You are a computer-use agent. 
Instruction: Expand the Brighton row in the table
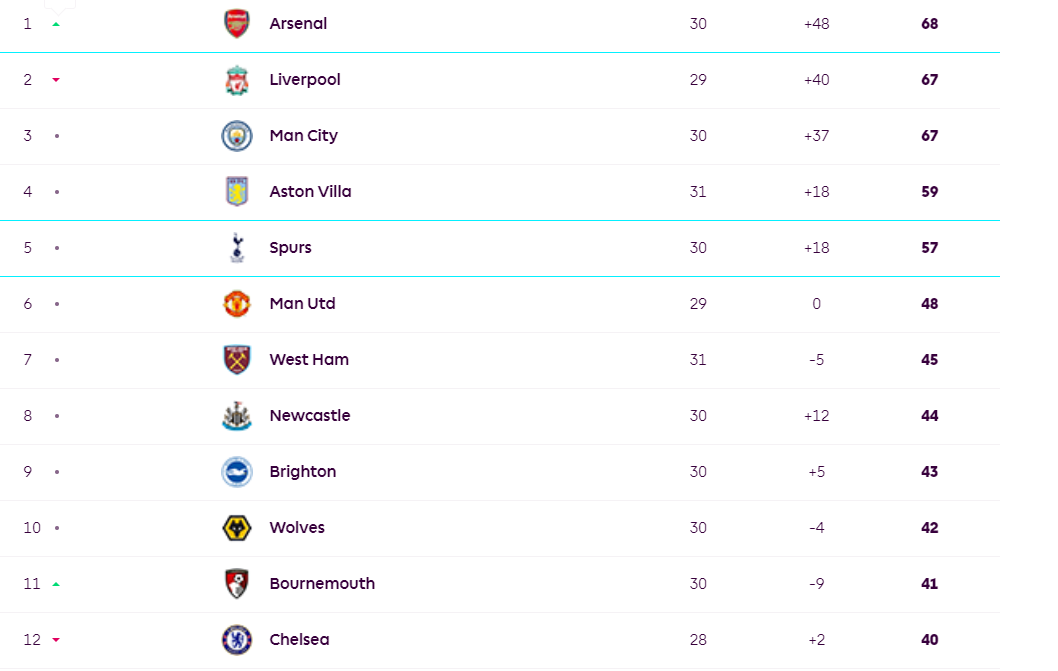(500, 472)
